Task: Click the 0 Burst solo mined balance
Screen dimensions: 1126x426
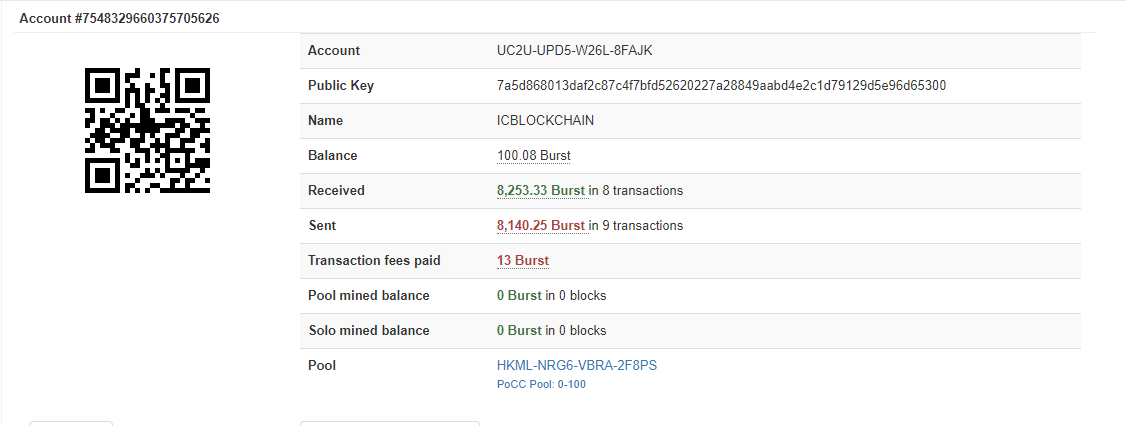Action: click(519, 331)
